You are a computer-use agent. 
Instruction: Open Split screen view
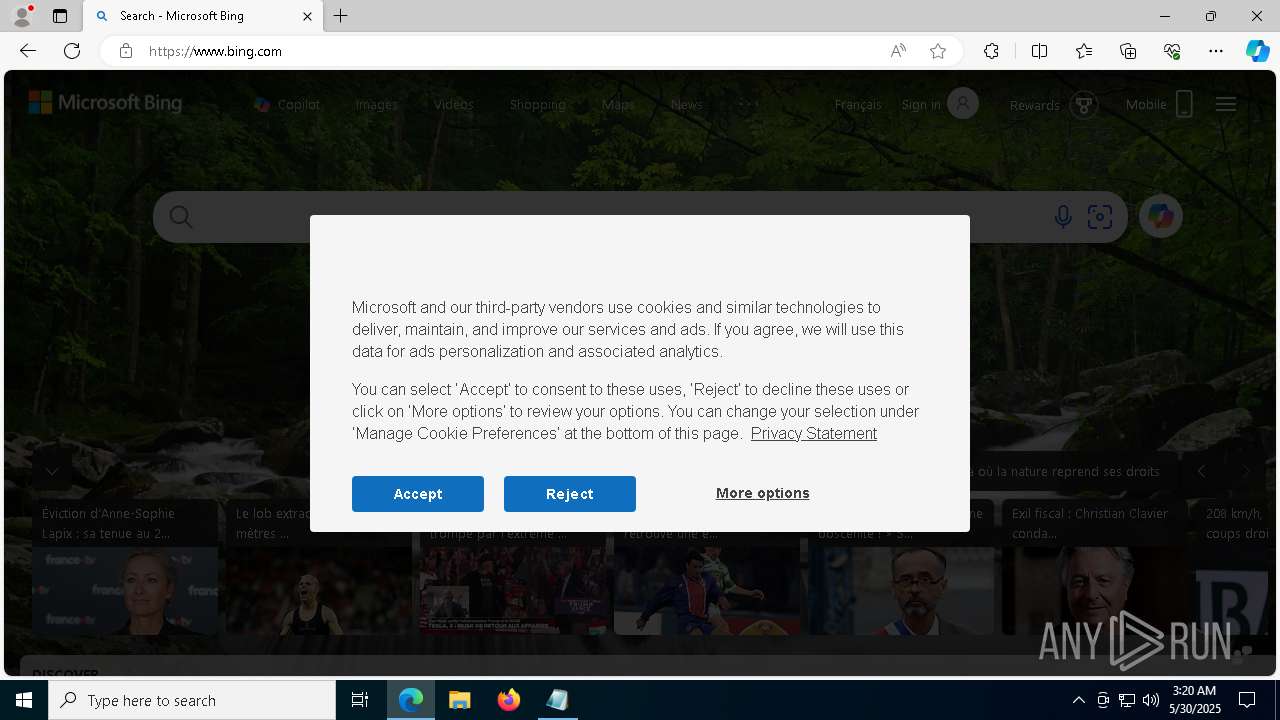click(1039, 51)
